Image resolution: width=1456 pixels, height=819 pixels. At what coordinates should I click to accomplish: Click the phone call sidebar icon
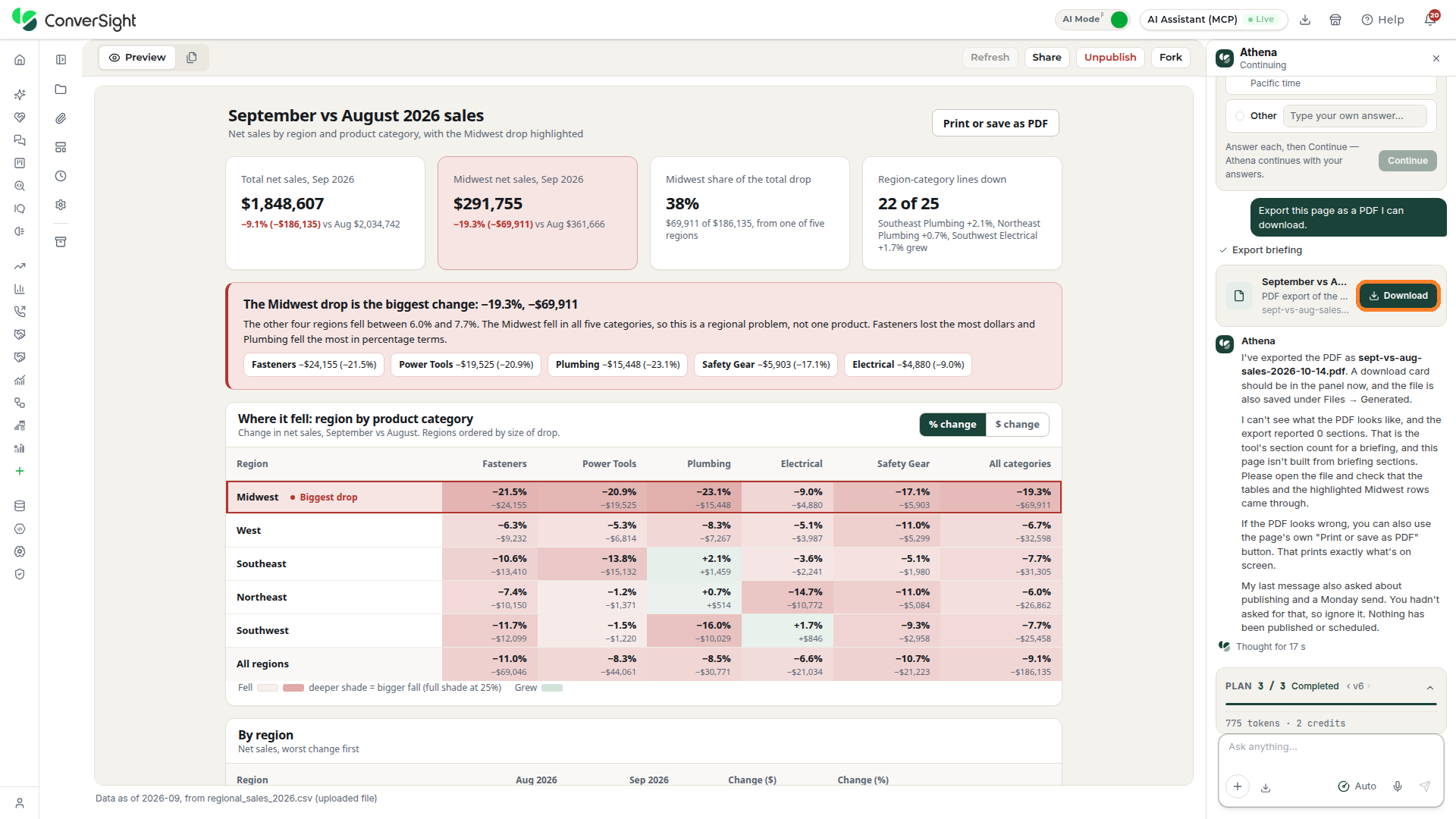pos(20,312)
